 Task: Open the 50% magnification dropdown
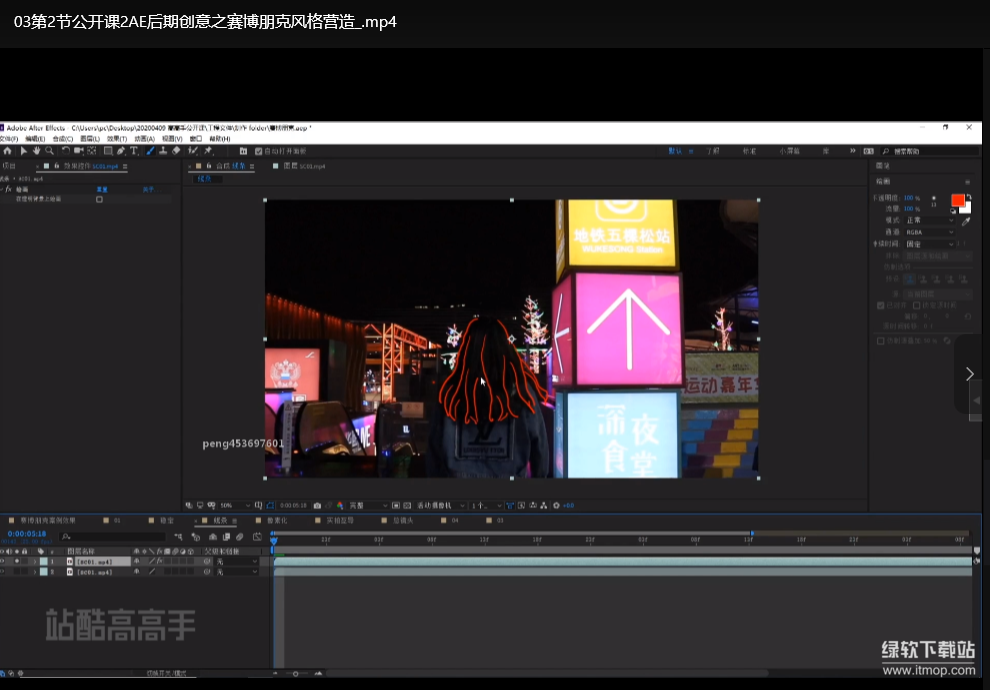coord(234,506)
